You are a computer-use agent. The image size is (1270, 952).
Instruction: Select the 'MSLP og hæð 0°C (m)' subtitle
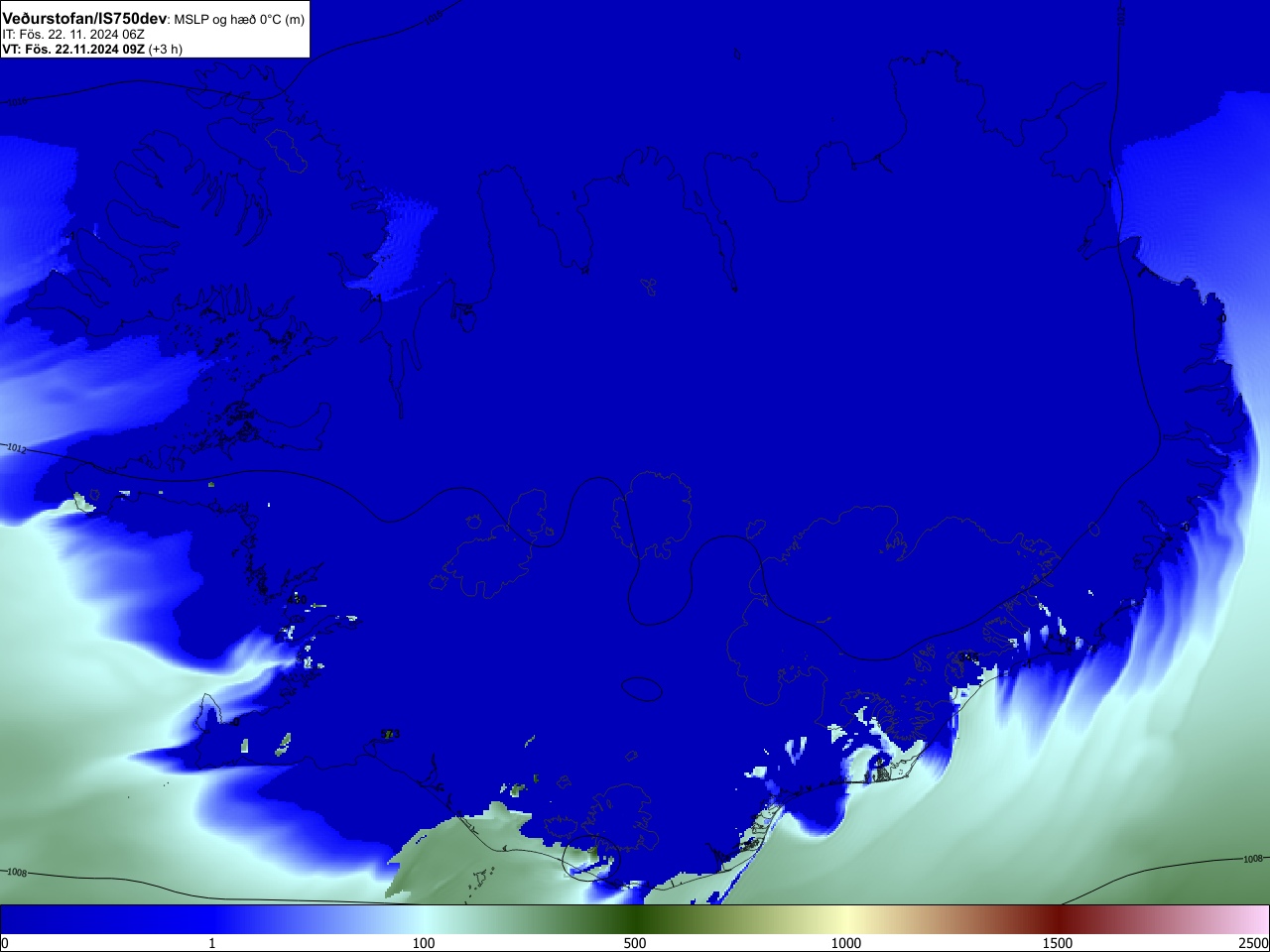240,19
